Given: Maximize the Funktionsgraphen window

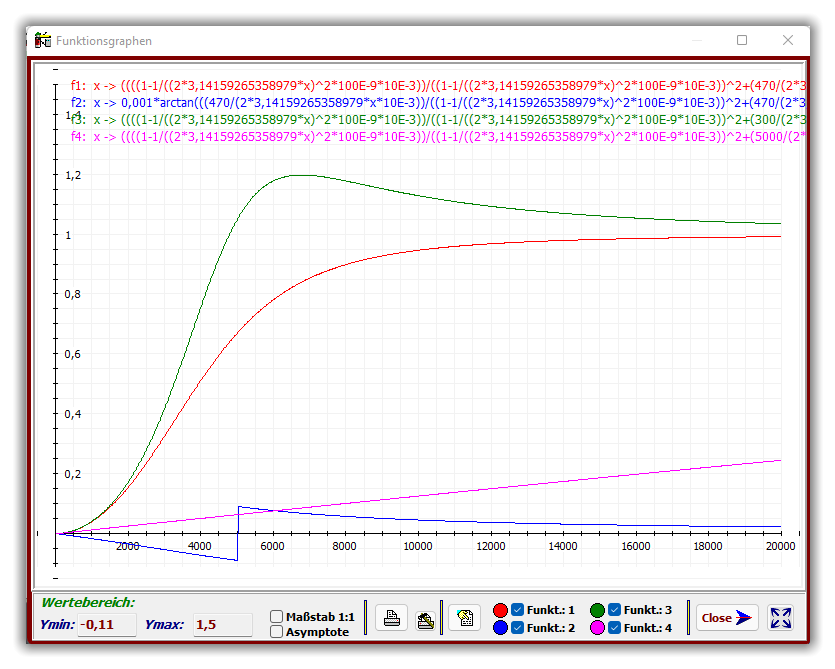Looking at the screenshot, I should [742, 41].
